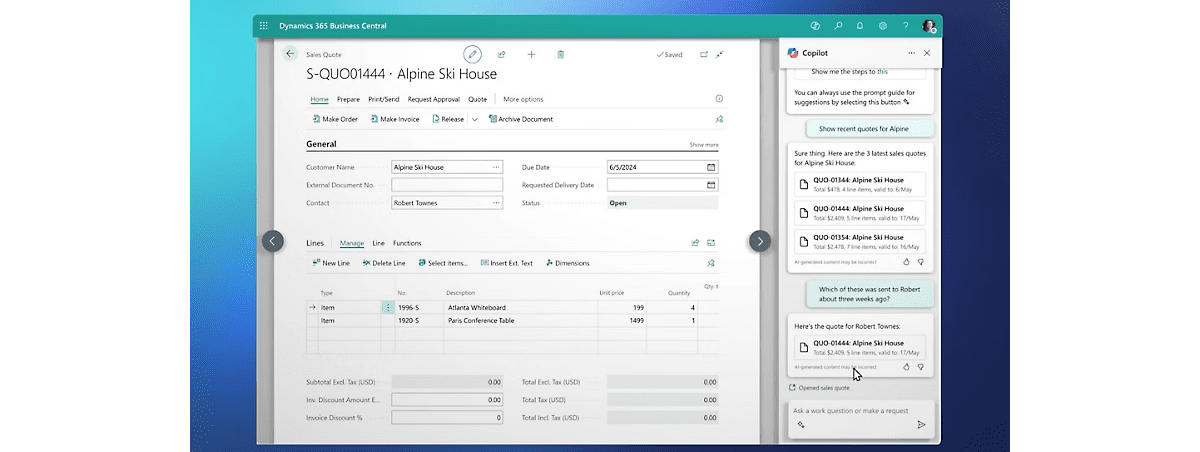
Task: Open the Line tab in Lines
Action: (379, 243)
